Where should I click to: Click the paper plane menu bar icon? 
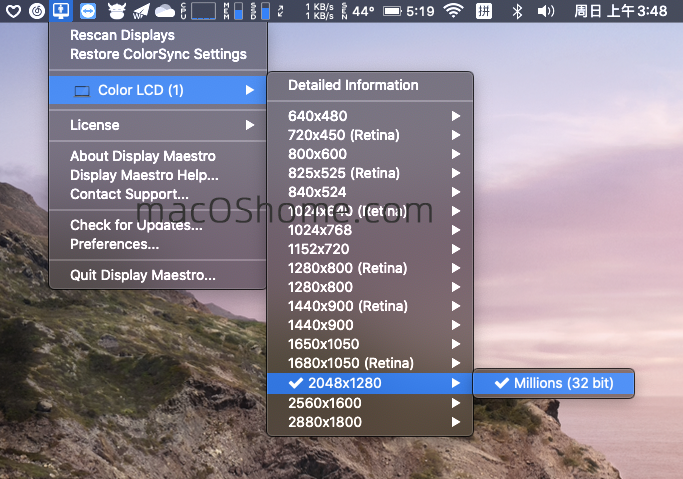pyautogui.click(x=142, y=11)
